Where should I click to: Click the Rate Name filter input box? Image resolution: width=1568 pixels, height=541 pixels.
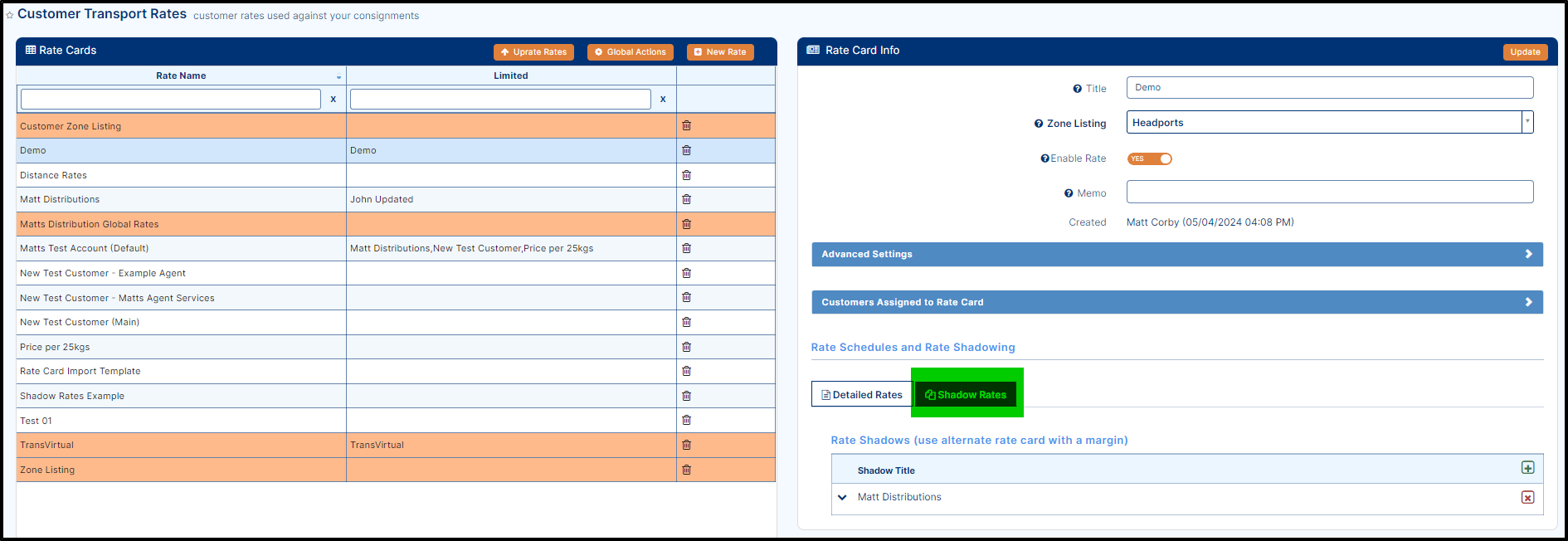(170, 100)
